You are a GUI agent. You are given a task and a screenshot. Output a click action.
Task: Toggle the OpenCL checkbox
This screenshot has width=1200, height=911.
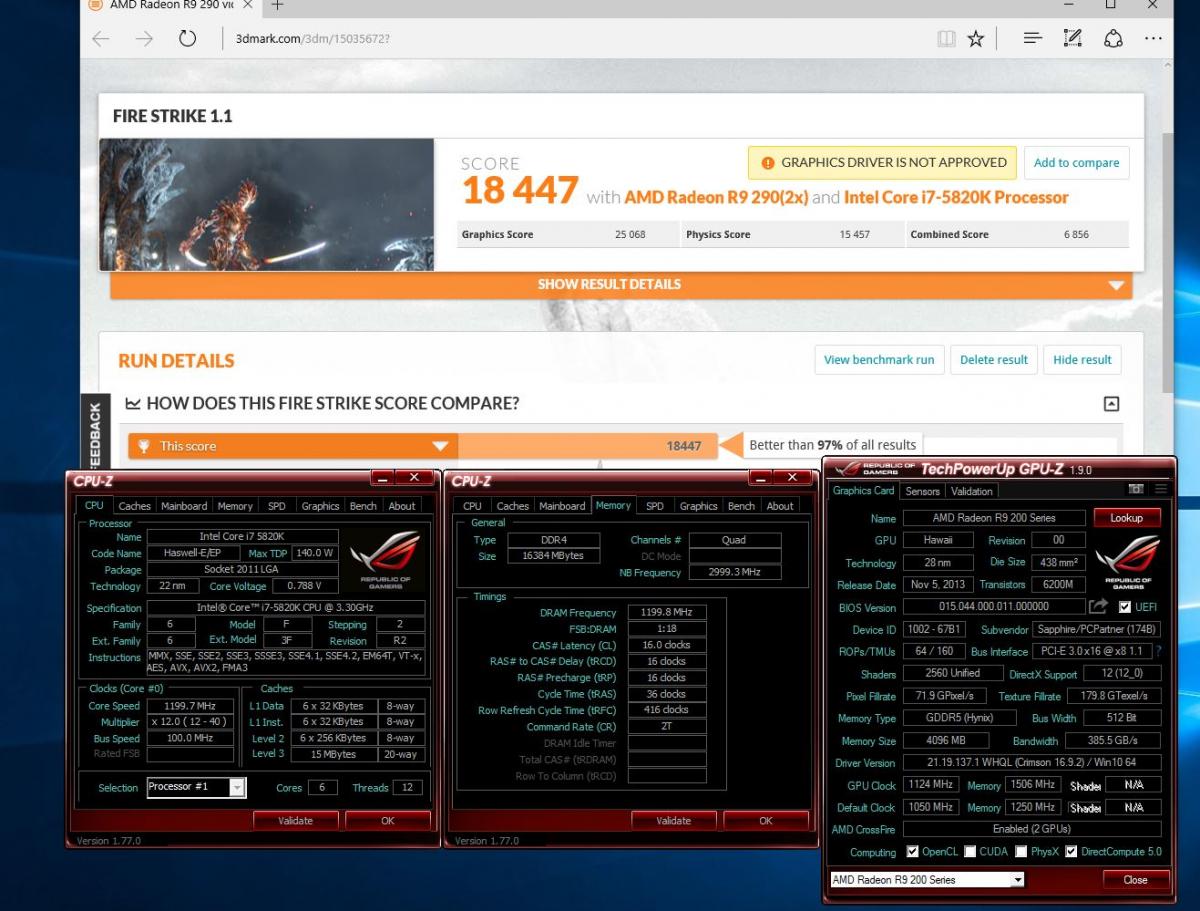(x=912, y=852)
